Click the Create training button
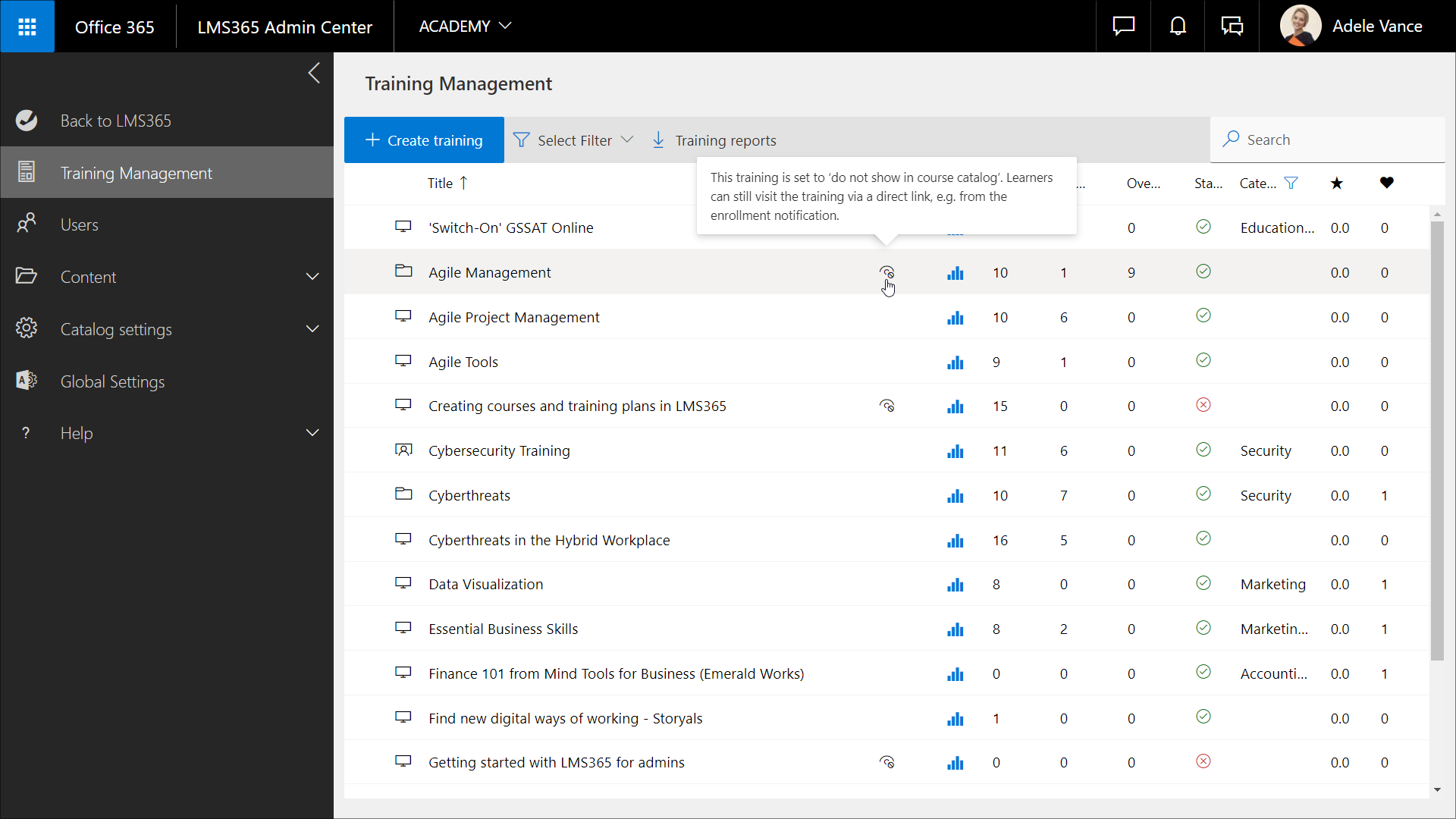Screen dimensions: 1456x819 [x=424, y=140]
